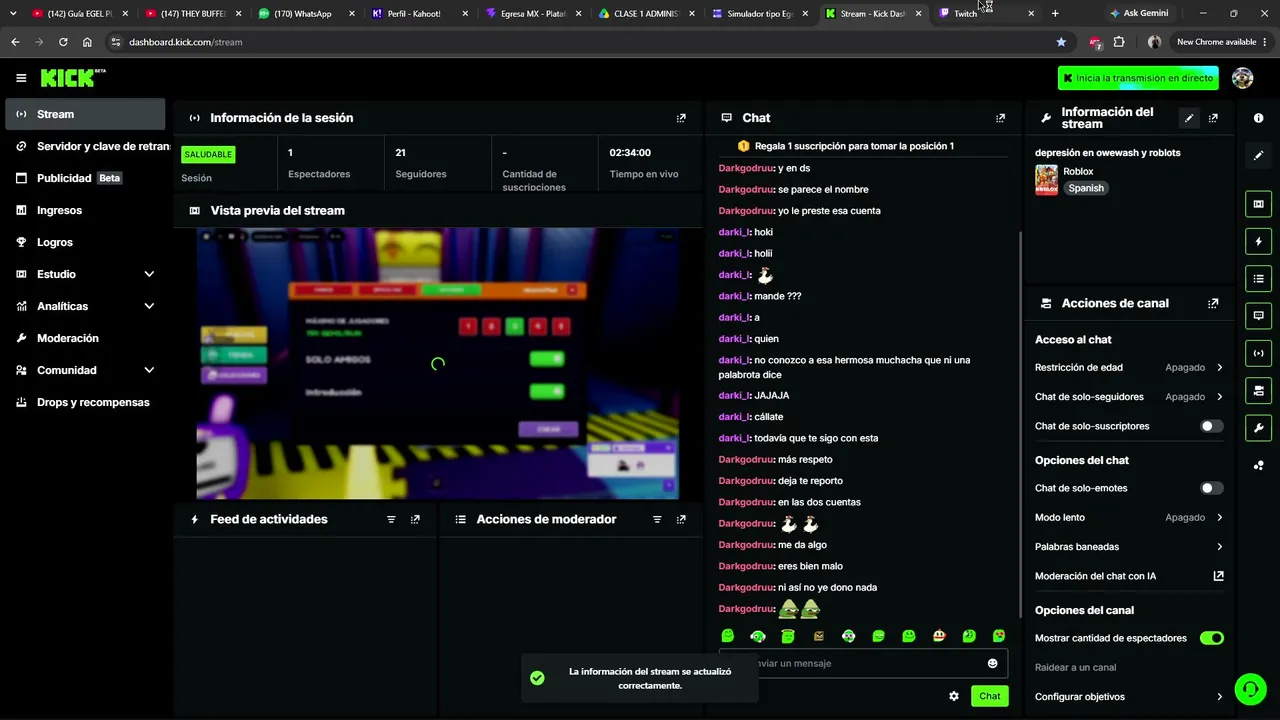Image resolution: width=1280 pixels, height=720 pixels.
Task: Insert the heart-eyes Kick emote
Action: [999, 636]
